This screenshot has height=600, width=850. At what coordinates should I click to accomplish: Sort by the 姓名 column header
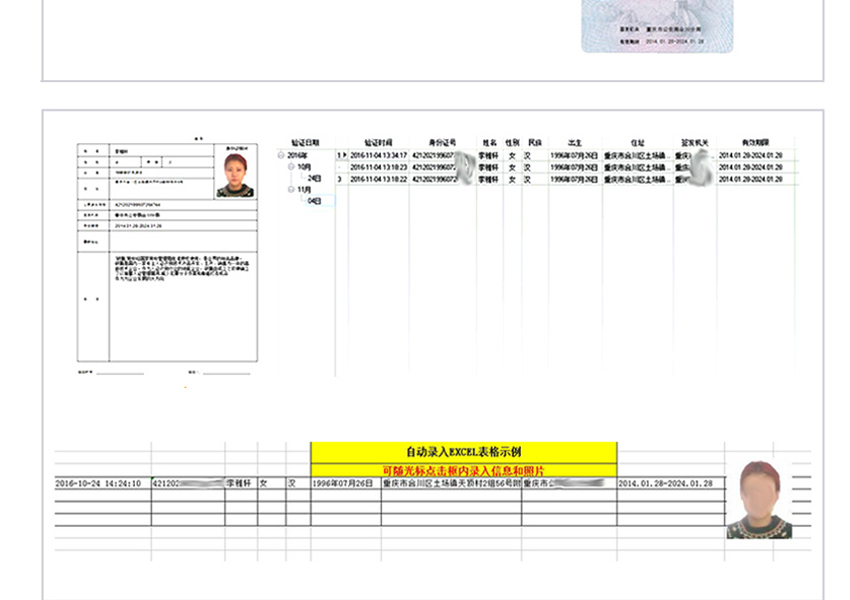point(489,143)
